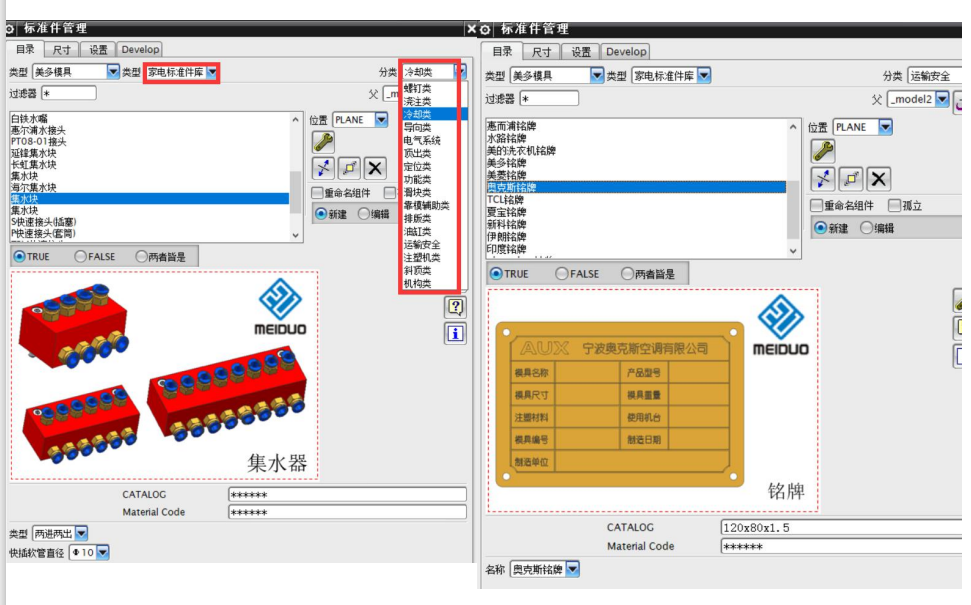This screenshot has height=605, width=971.
Task: Choose 机构类 from the category list
Action: tap(418, 284)
